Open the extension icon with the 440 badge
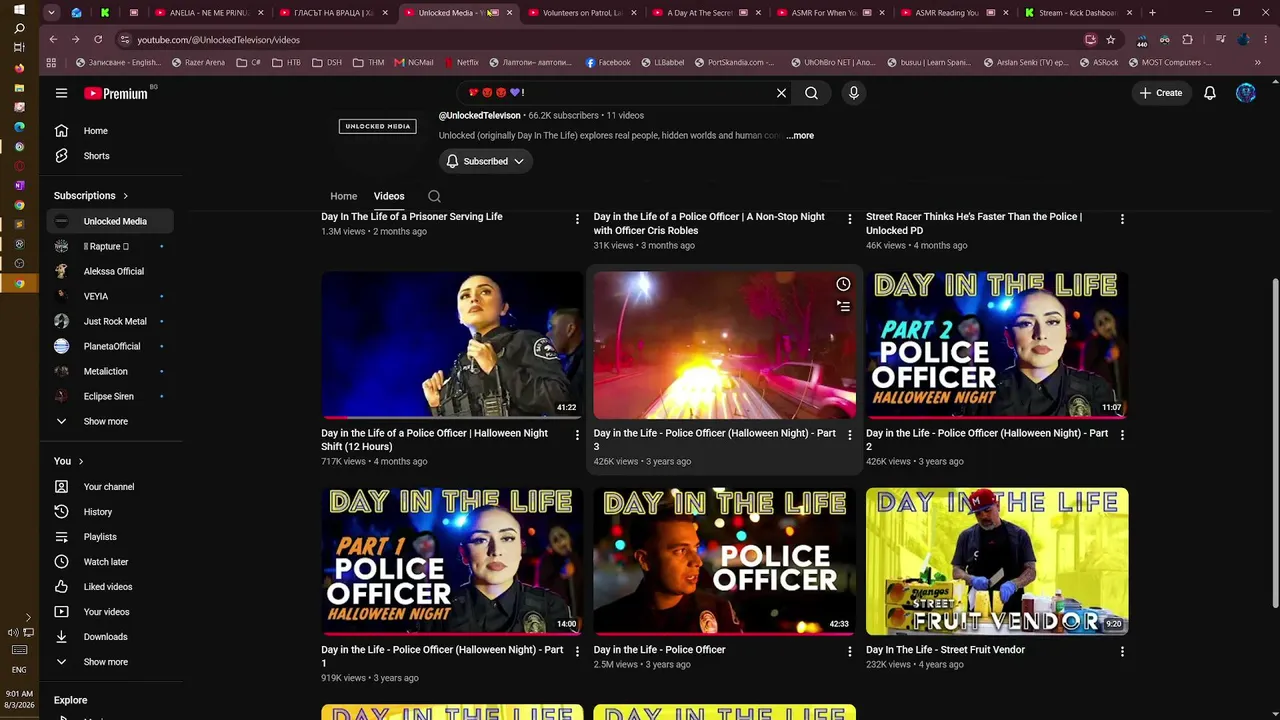This screenshot has width=1280, height=720. [1142, 40]
